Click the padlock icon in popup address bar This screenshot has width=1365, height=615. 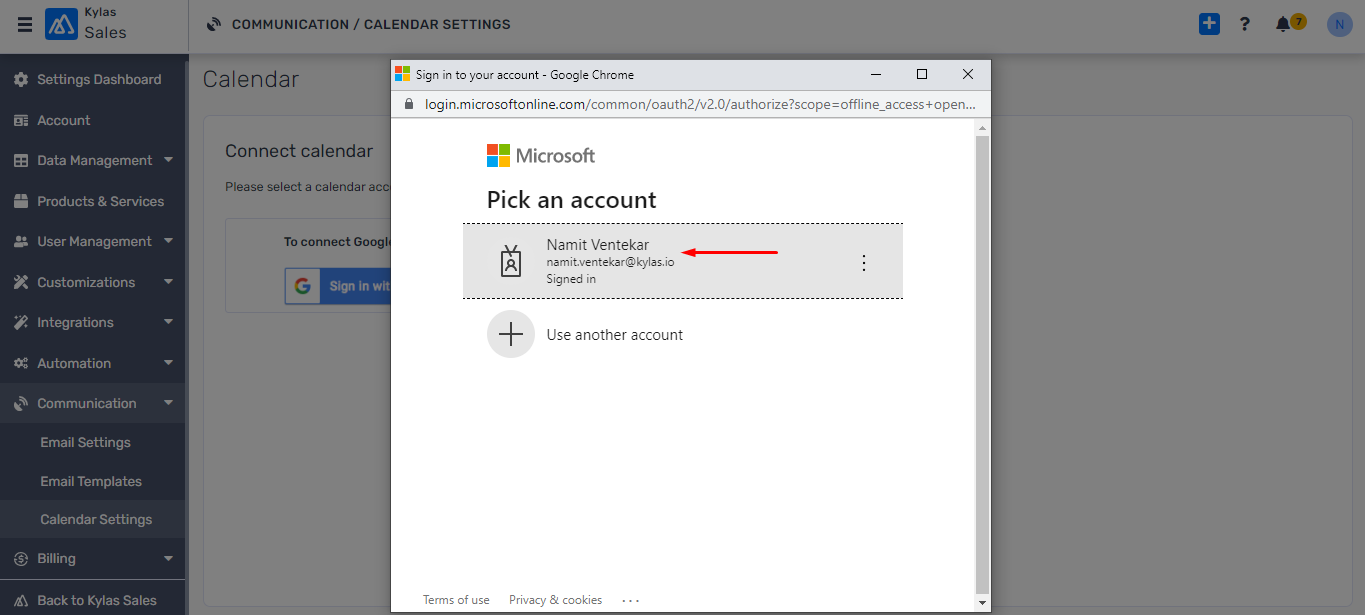408,104
